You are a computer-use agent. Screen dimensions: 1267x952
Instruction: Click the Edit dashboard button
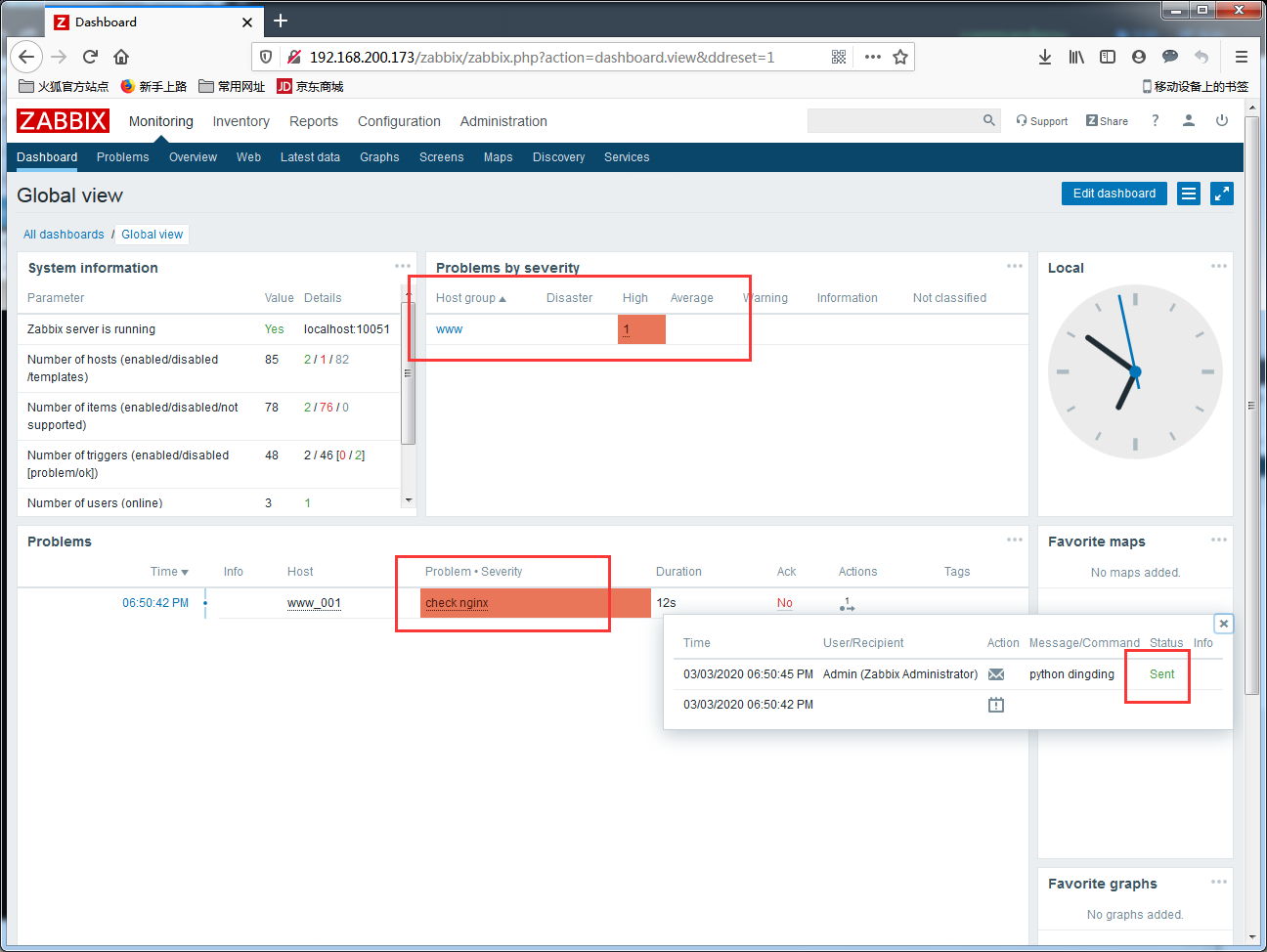coord(1114,194)
